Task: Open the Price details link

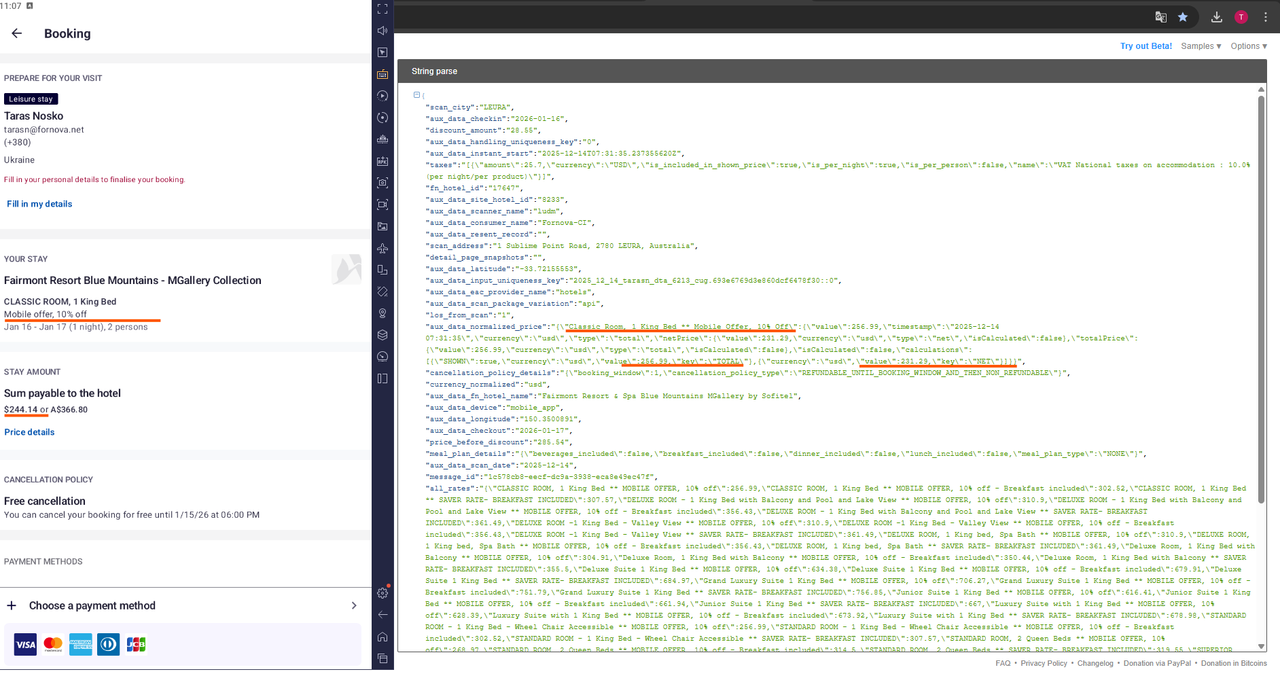Action: point(29,432)
